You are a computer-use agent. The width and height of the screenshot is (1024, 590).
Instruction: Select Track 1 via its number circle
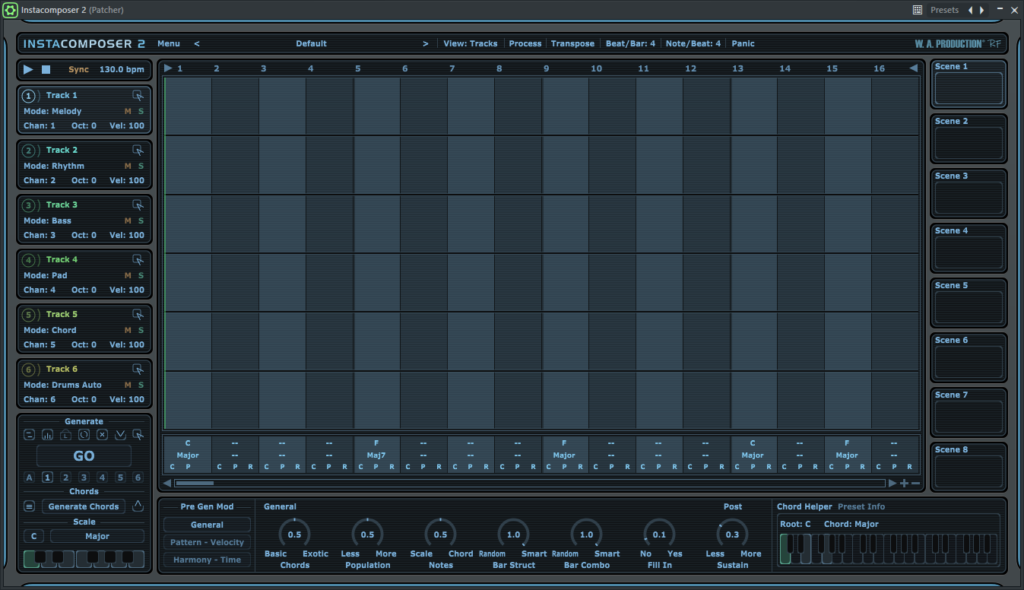click(x=28, y=95)
